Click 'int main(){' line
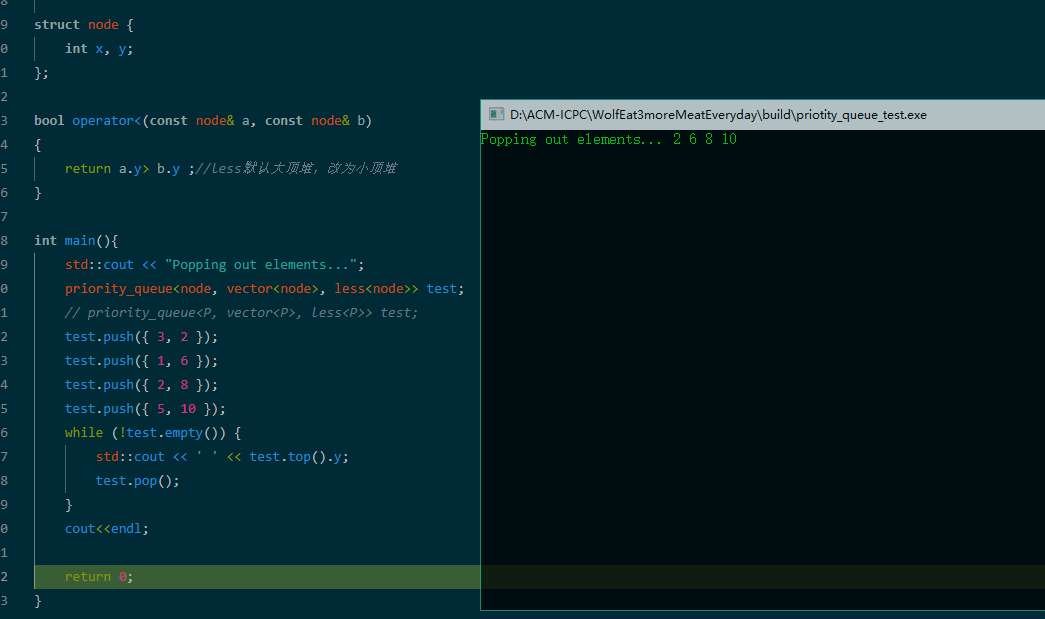1045x619 pixels. coord(76,241)
